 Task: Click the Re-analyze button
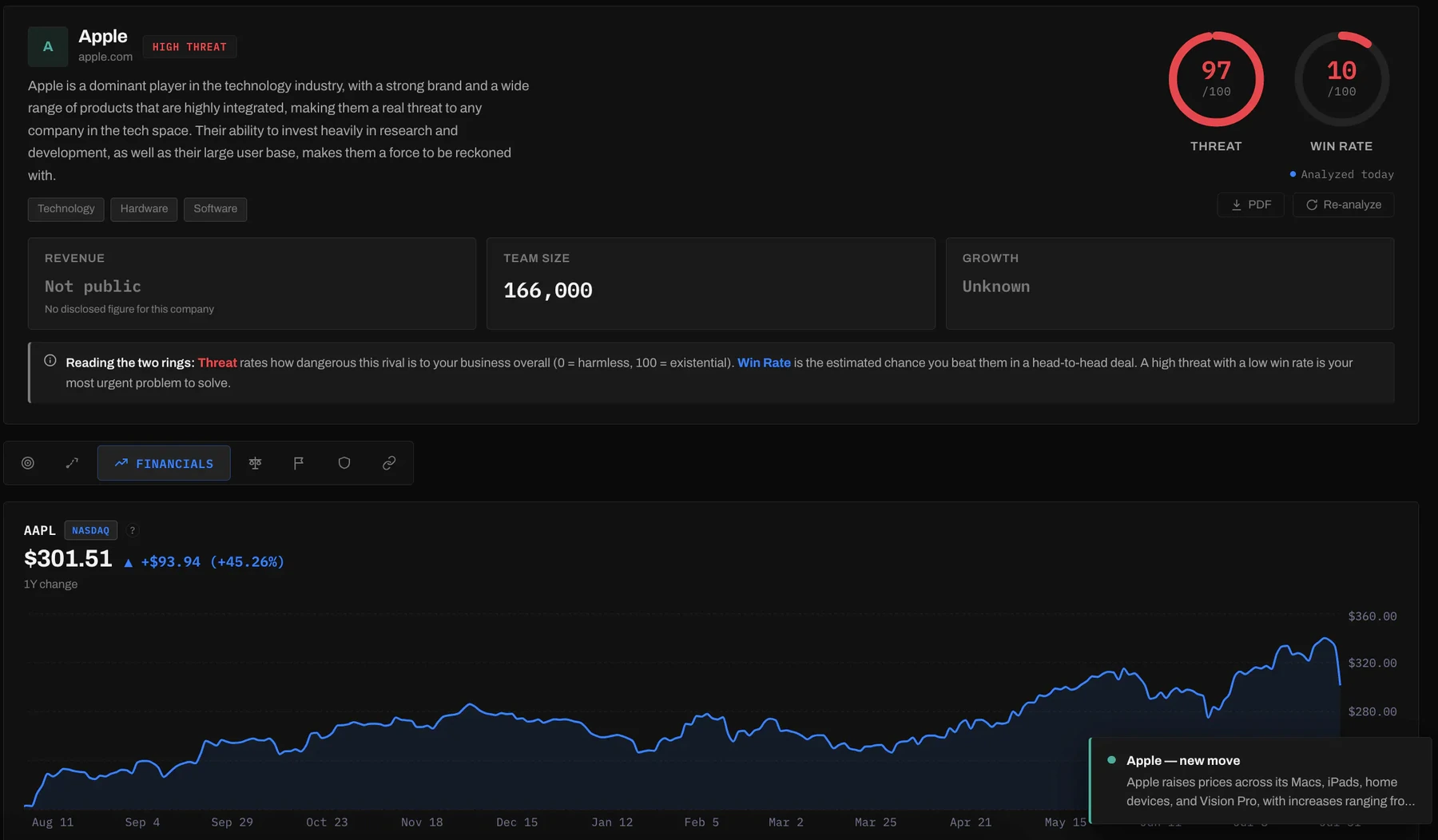tap(1344, 205)
